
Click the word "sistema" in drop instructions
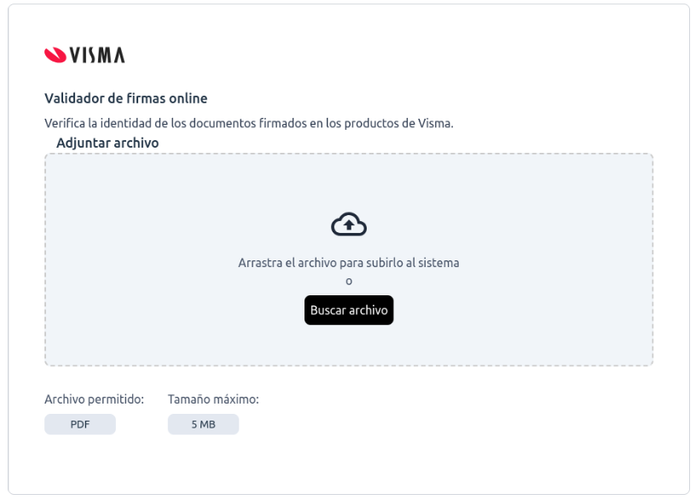[438, 263]
